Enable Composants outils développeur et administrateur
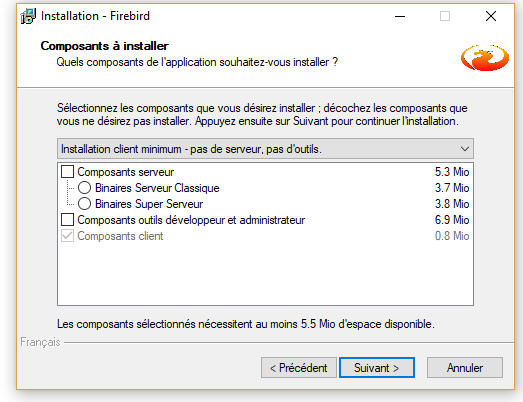Screen dimensions: 523x402 tap(67, 220)
